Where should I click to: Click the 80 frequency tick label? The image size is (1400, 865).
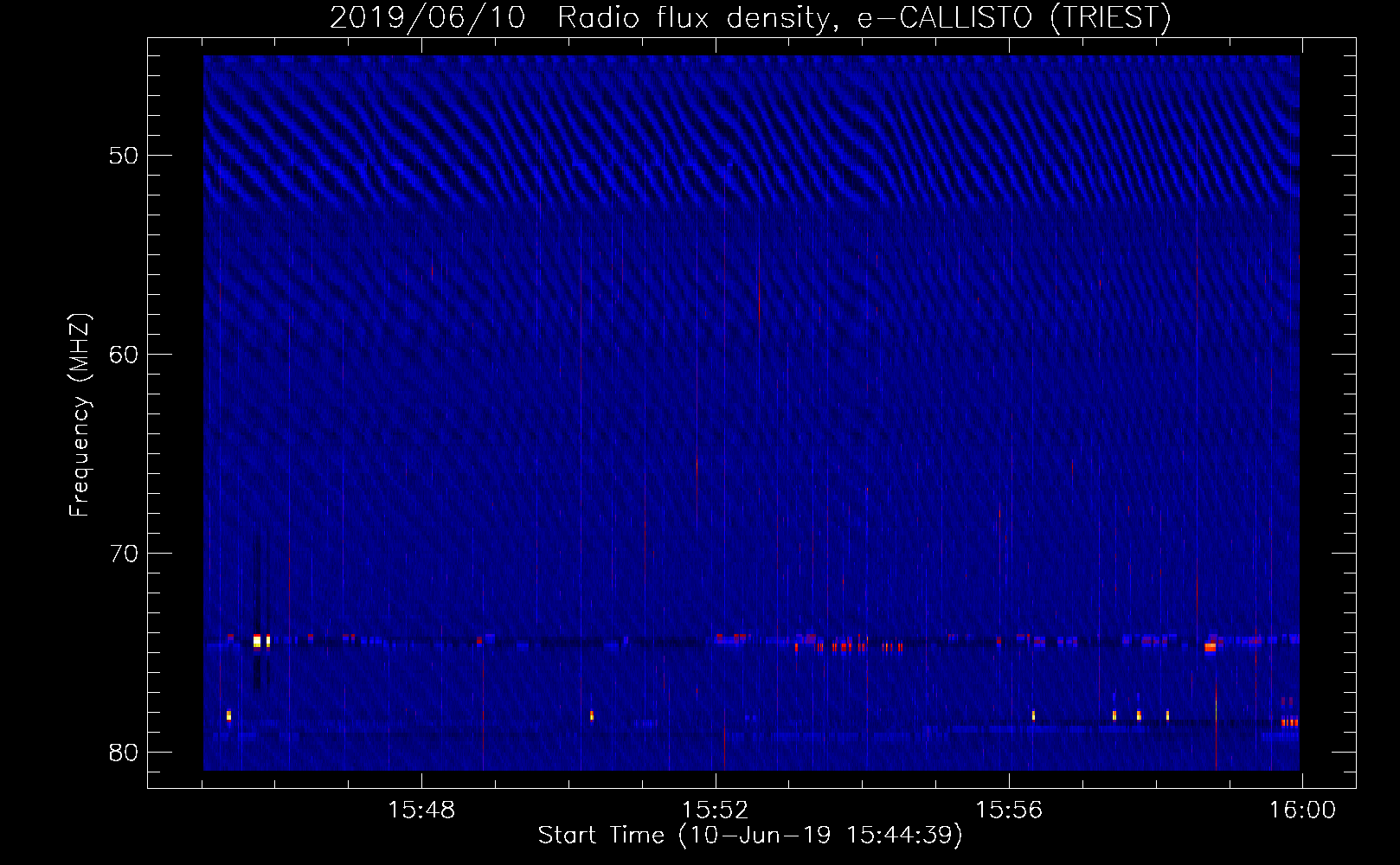point(124,753)
